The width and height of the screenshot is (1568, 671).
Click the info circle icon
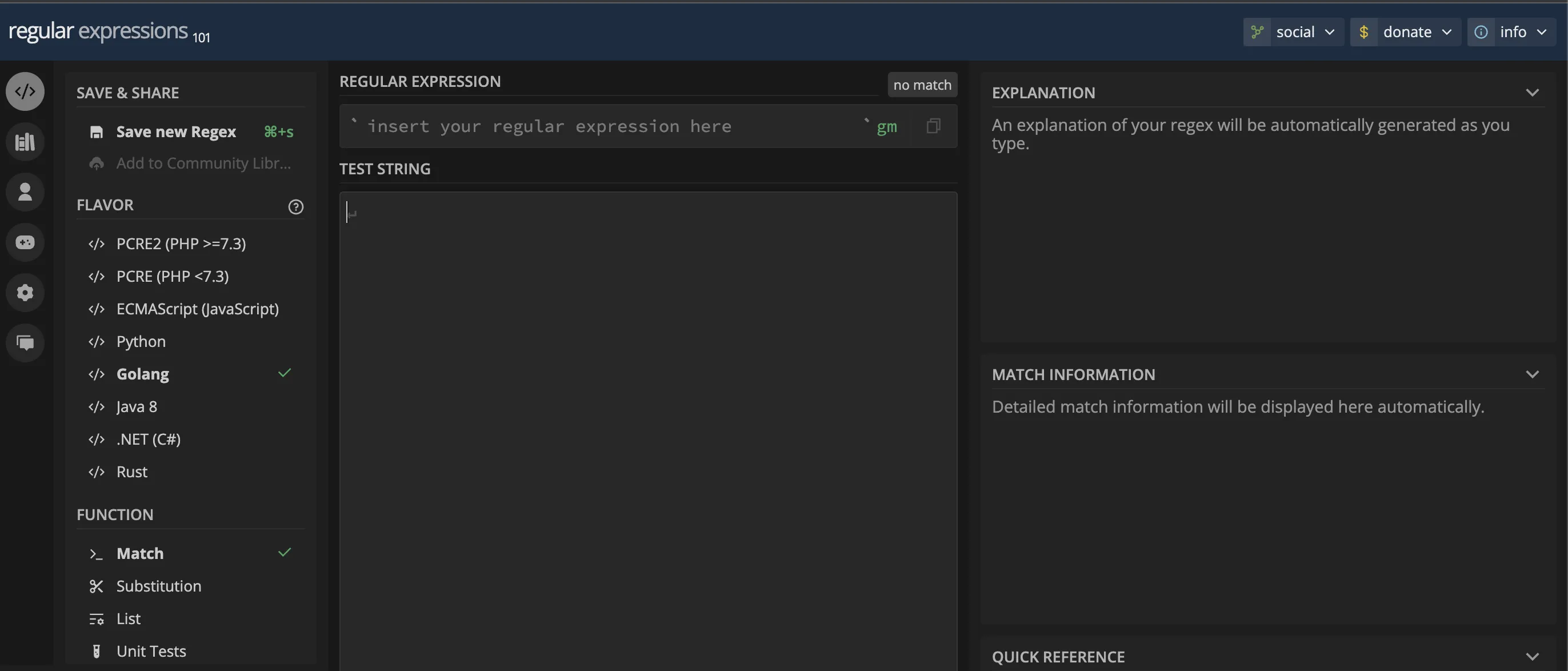click(1481, 31)
